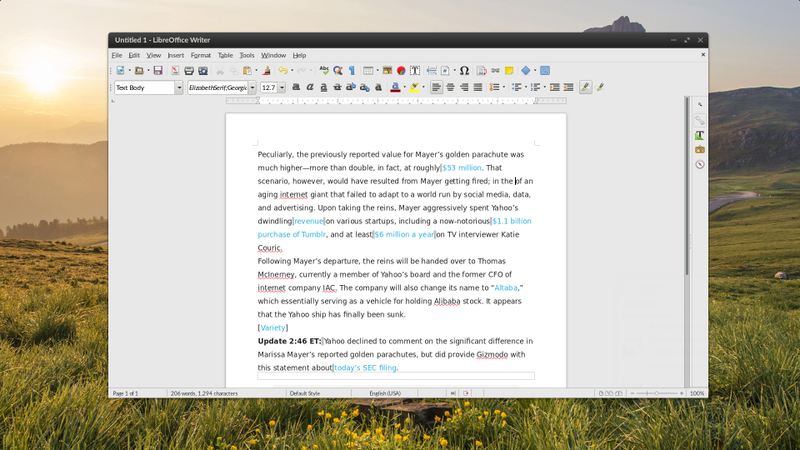
Task: Click the Increase Indent icon
Action: tap(555, 87)
